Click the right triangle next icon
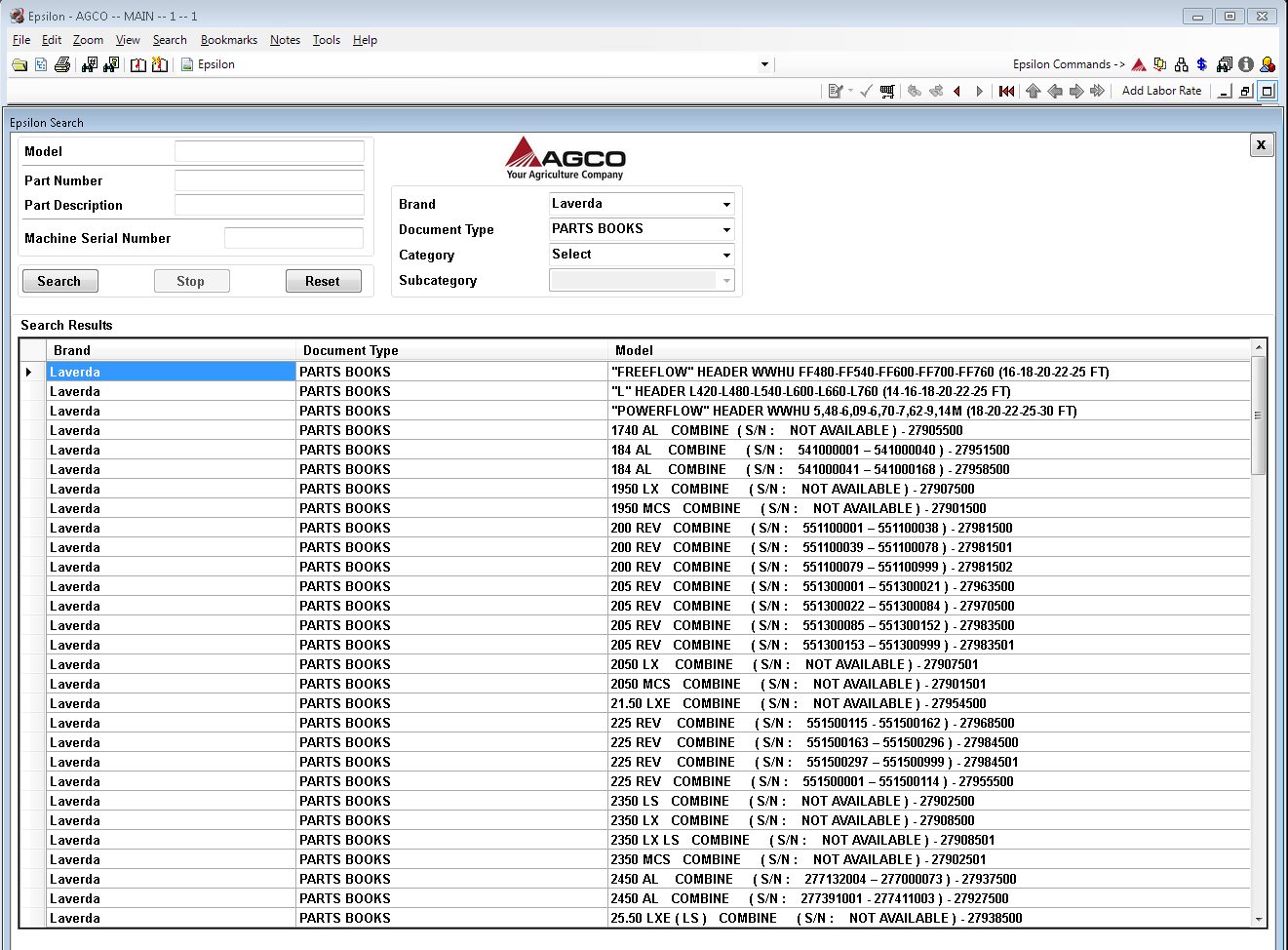Image resolution: width=1288 pixels, height=950 pixels. pyautogui.click(x=979, y=91)
